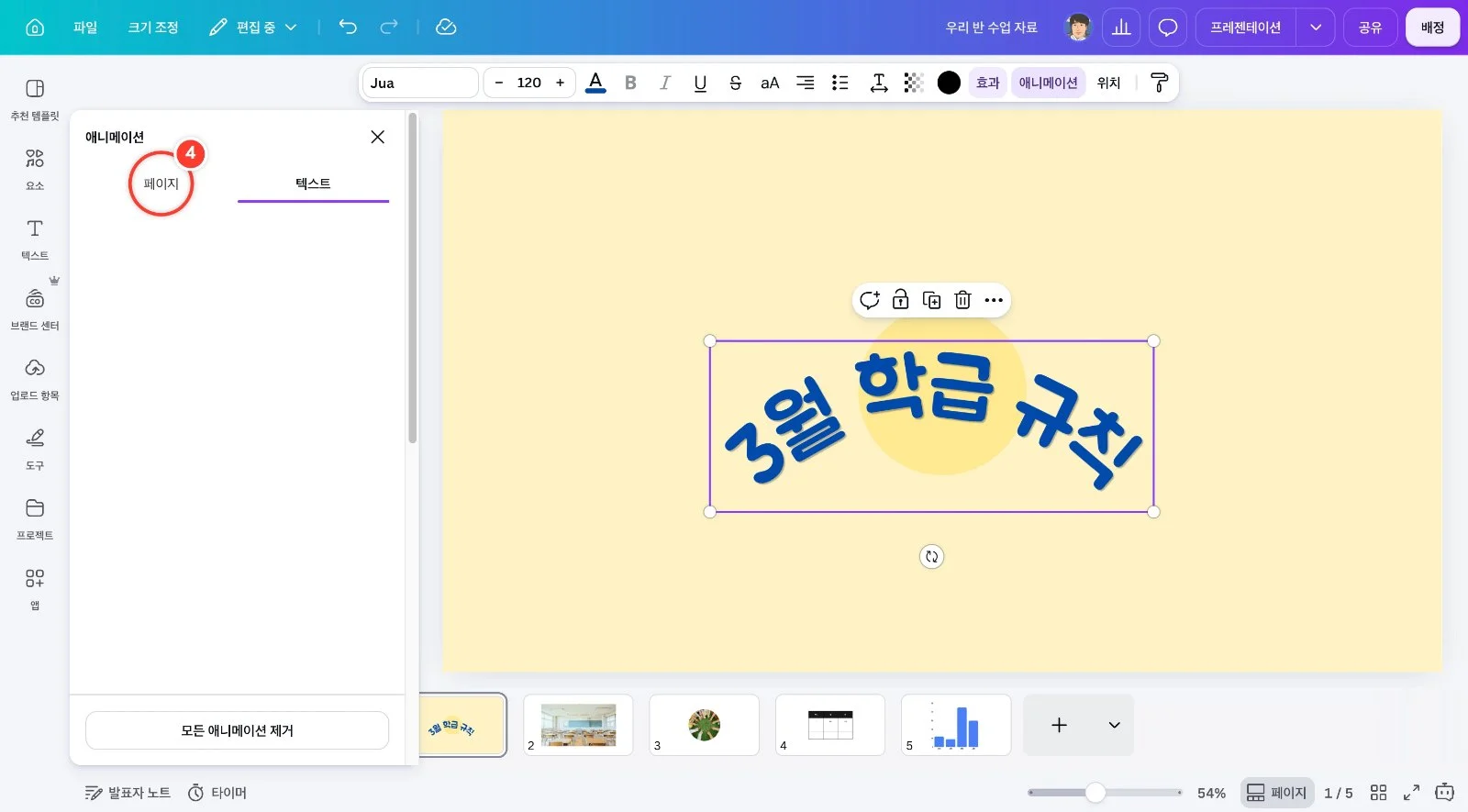The image size is (1468, 812).
Task: Redo the last action
Action: 389,28
